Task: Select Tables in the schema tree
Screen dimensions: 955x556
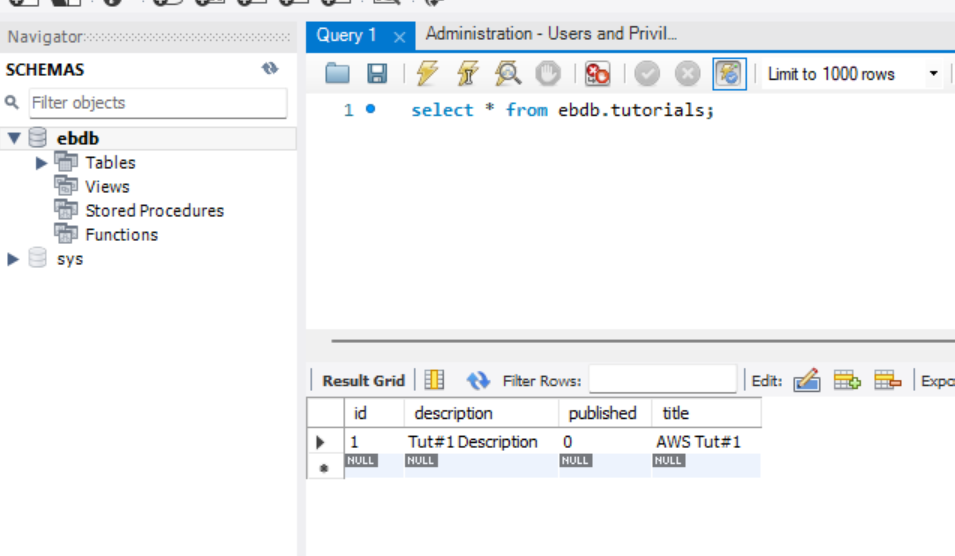Action: tap(110, 163)
